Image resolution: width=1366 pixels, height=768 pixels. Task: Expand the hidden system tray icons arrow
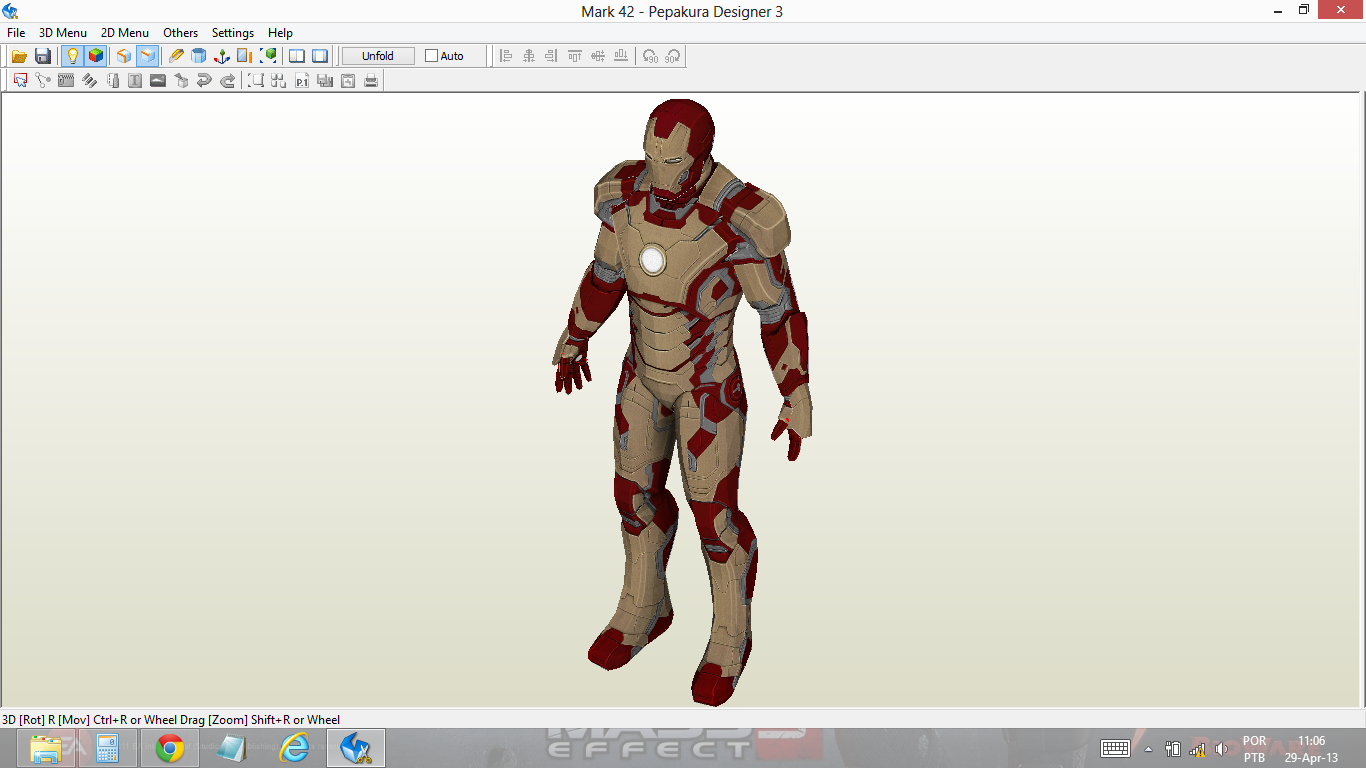click(x=1148, y=749)
